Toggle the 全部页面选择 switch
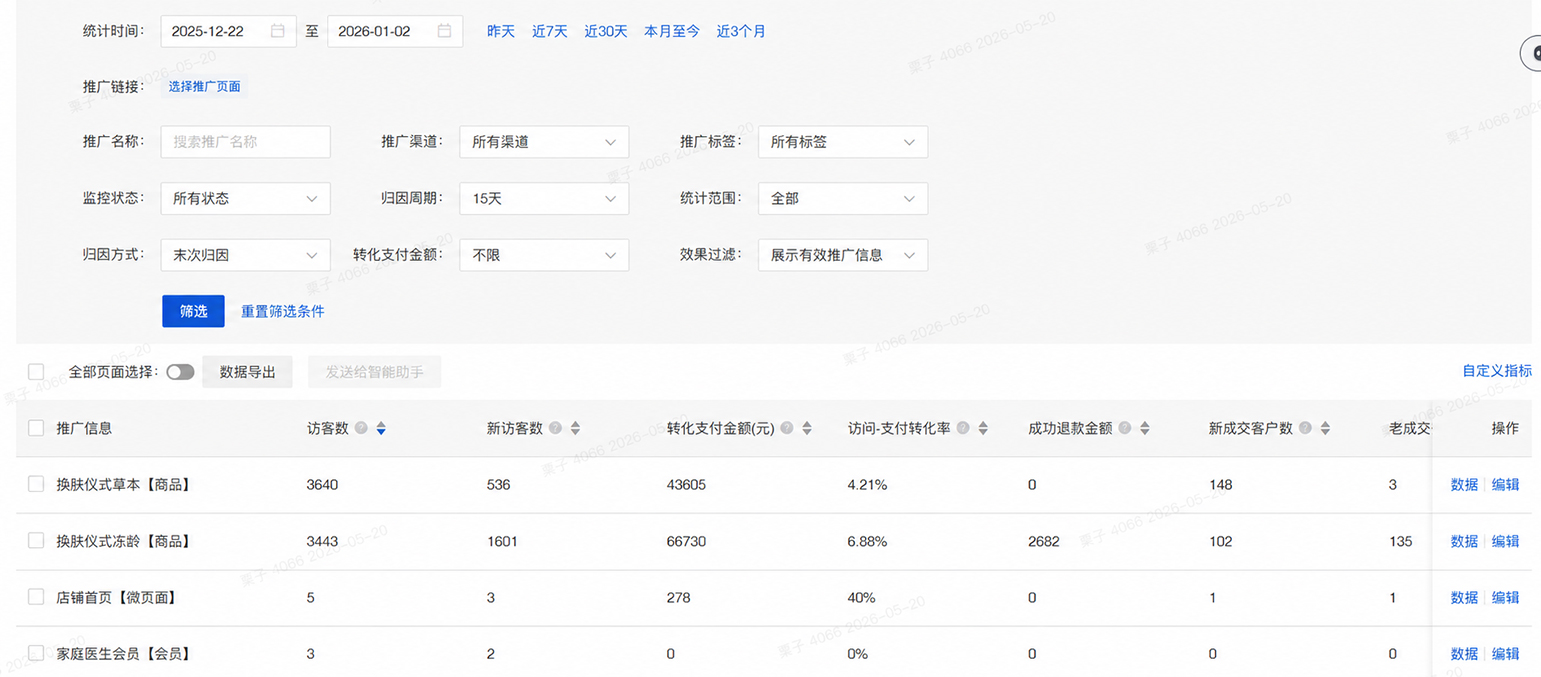The width and height of the screenshot is (1541, 677). (x=180, y=372)
